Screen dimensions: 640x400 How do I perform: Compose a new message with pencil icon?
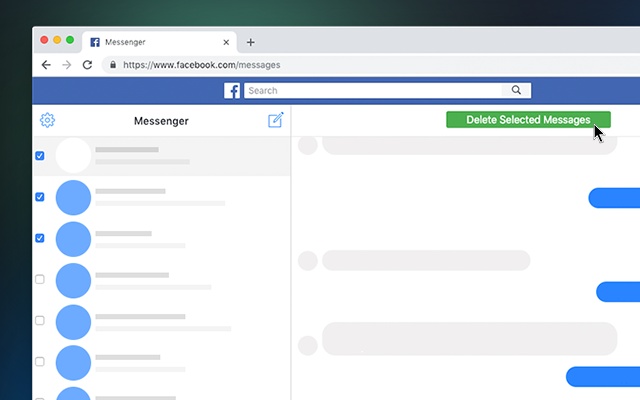click(276, 120)
